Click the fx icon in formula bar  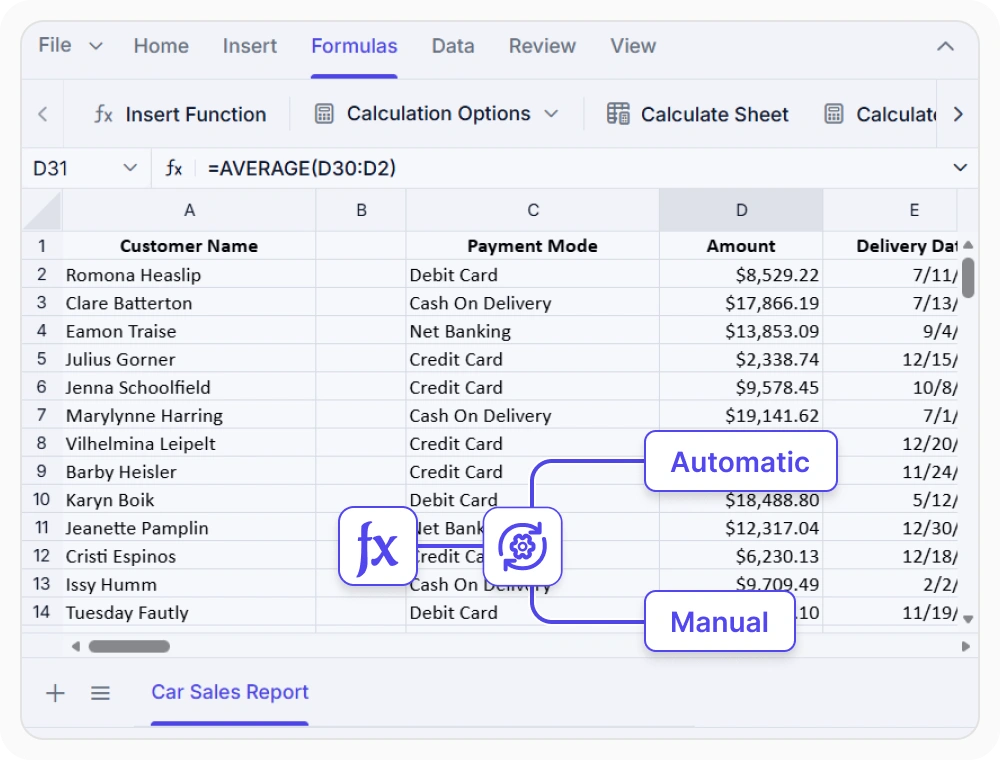174,168
